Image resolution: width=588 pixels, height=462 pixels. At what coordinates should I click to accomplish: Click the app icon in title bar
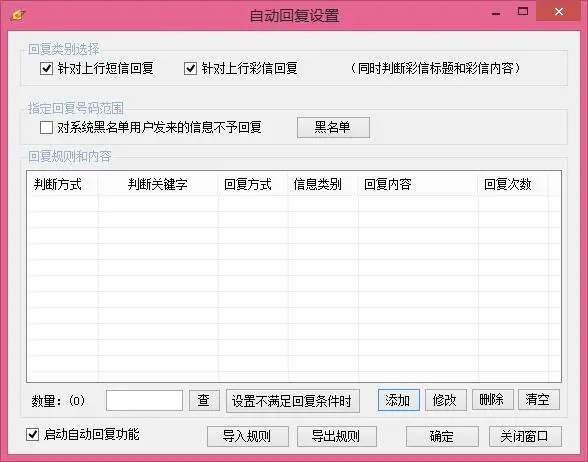[18, 15]
